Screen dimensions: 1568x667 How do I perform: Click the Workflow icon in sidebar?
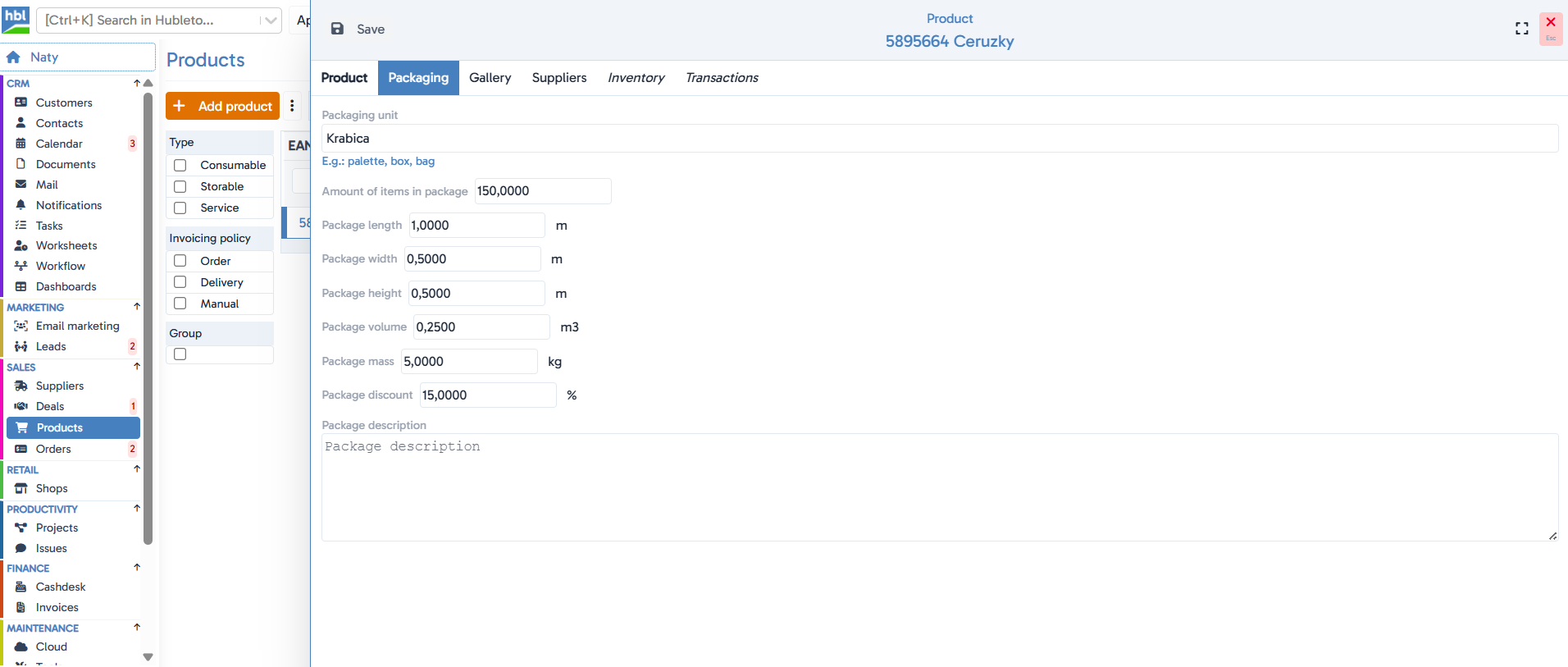21,266
